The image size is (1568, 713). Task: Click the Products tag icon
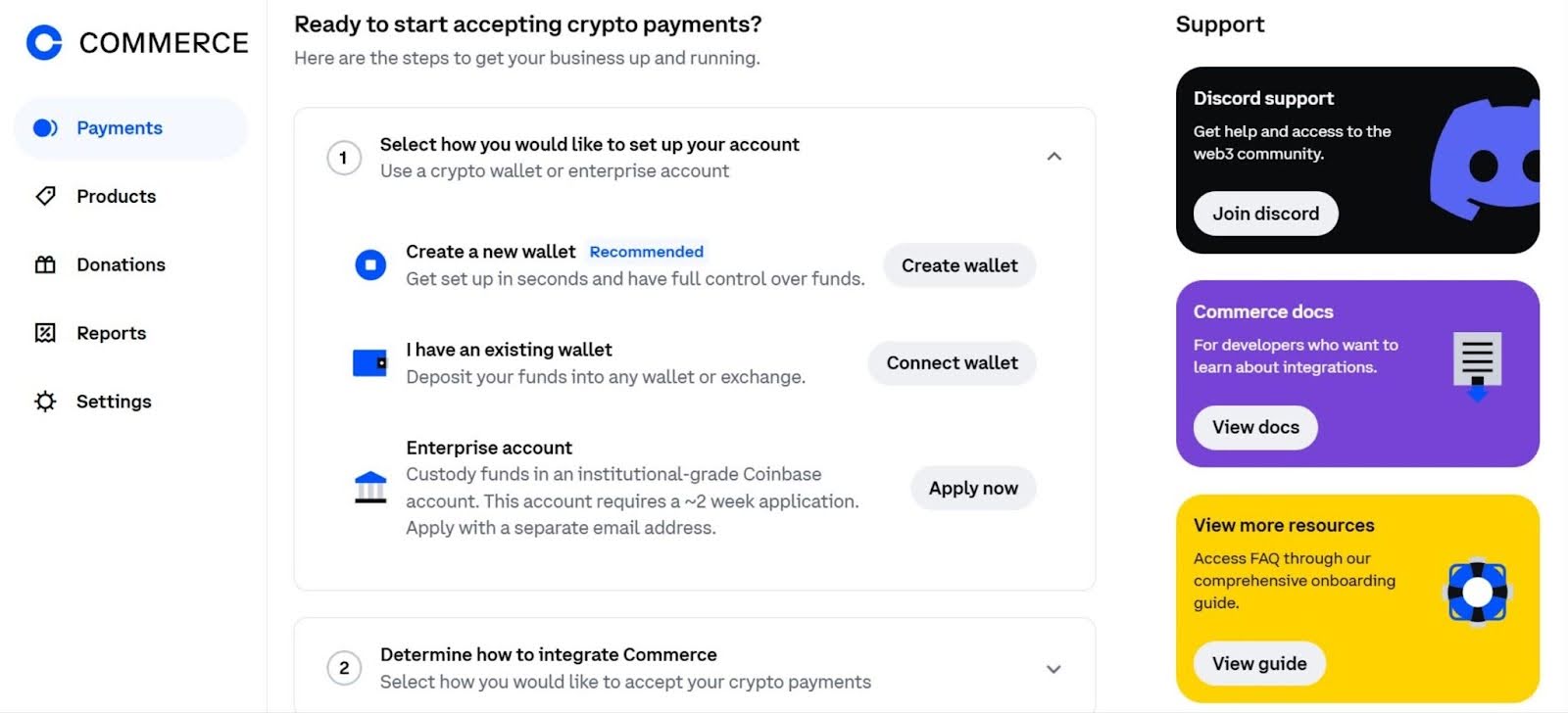45,196
